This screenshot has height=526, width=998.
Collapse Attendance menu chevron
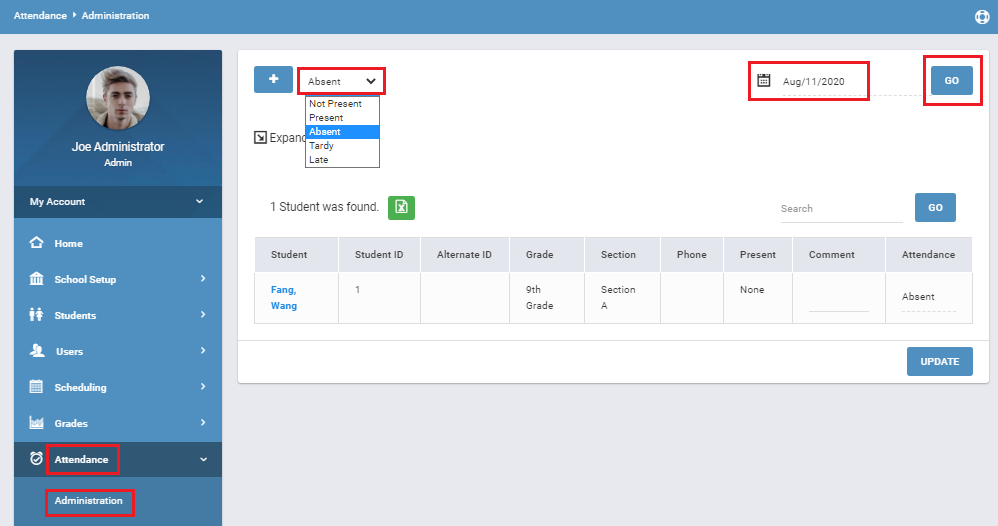(204, 459)
